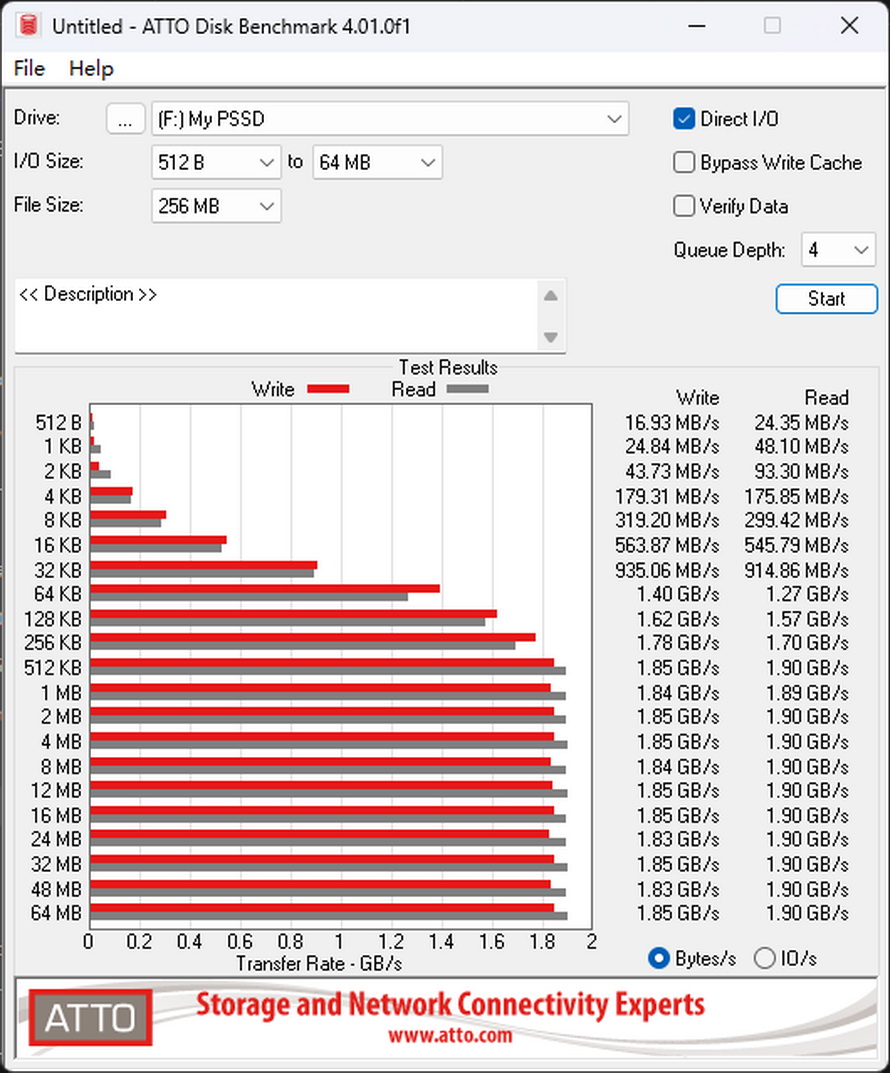Enable the Verify Data option
The width and height of the screenshot is (890, 1073).
tap(684, 206)
